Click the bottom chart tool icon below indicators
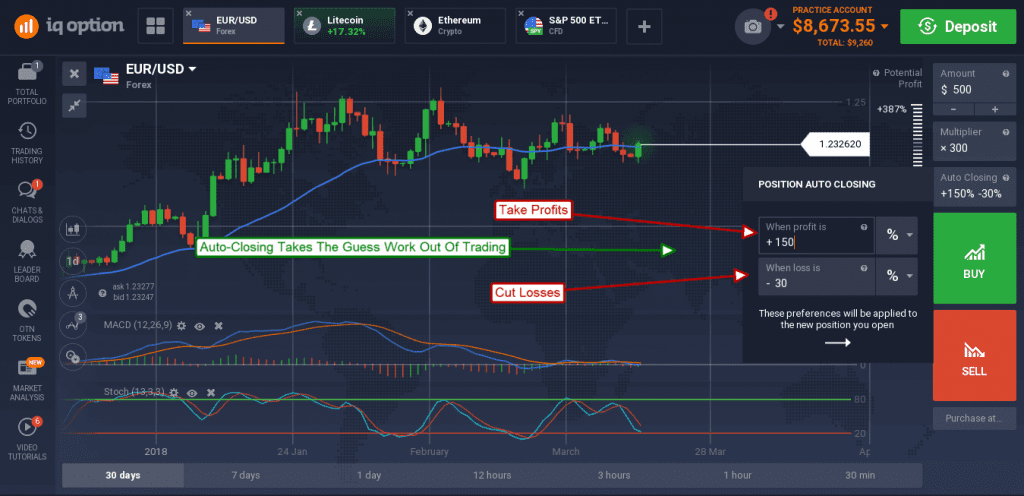Screen dimensions: 1024x496 72,356
